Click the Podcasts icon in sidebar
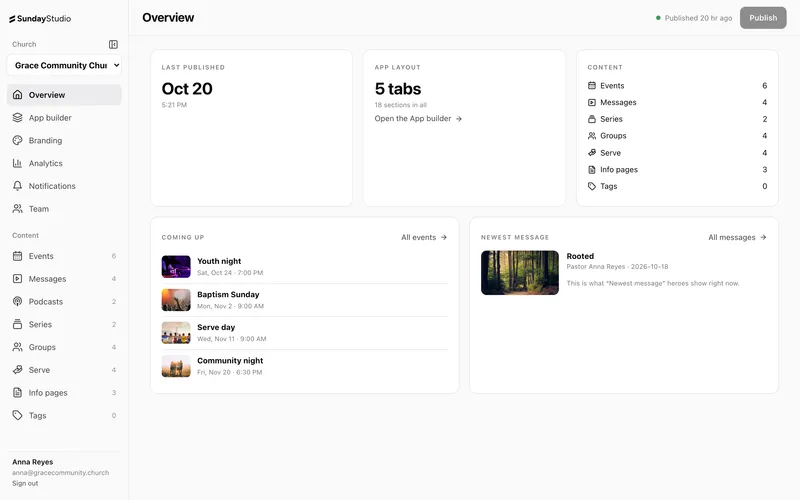This screenshot has height=500, width=800. click(x=17, y=302)
